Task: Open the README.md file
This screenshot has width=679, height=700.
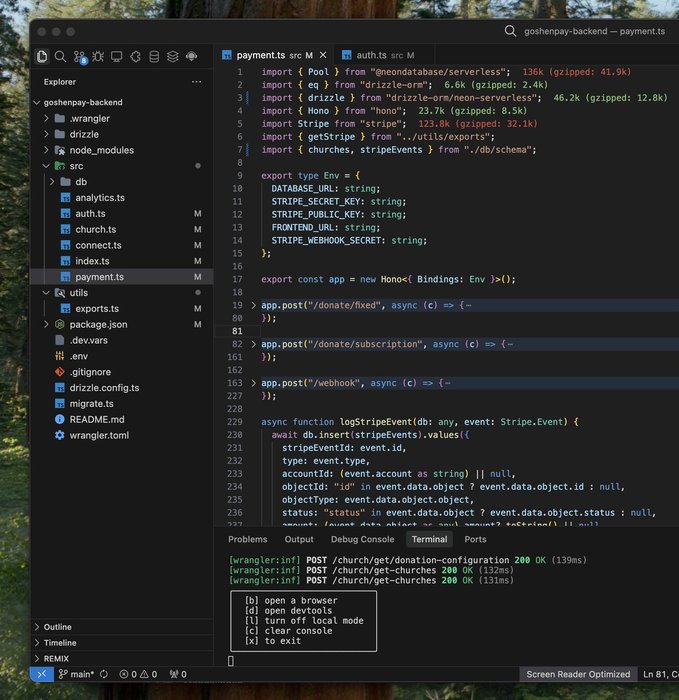Action: 121,419
